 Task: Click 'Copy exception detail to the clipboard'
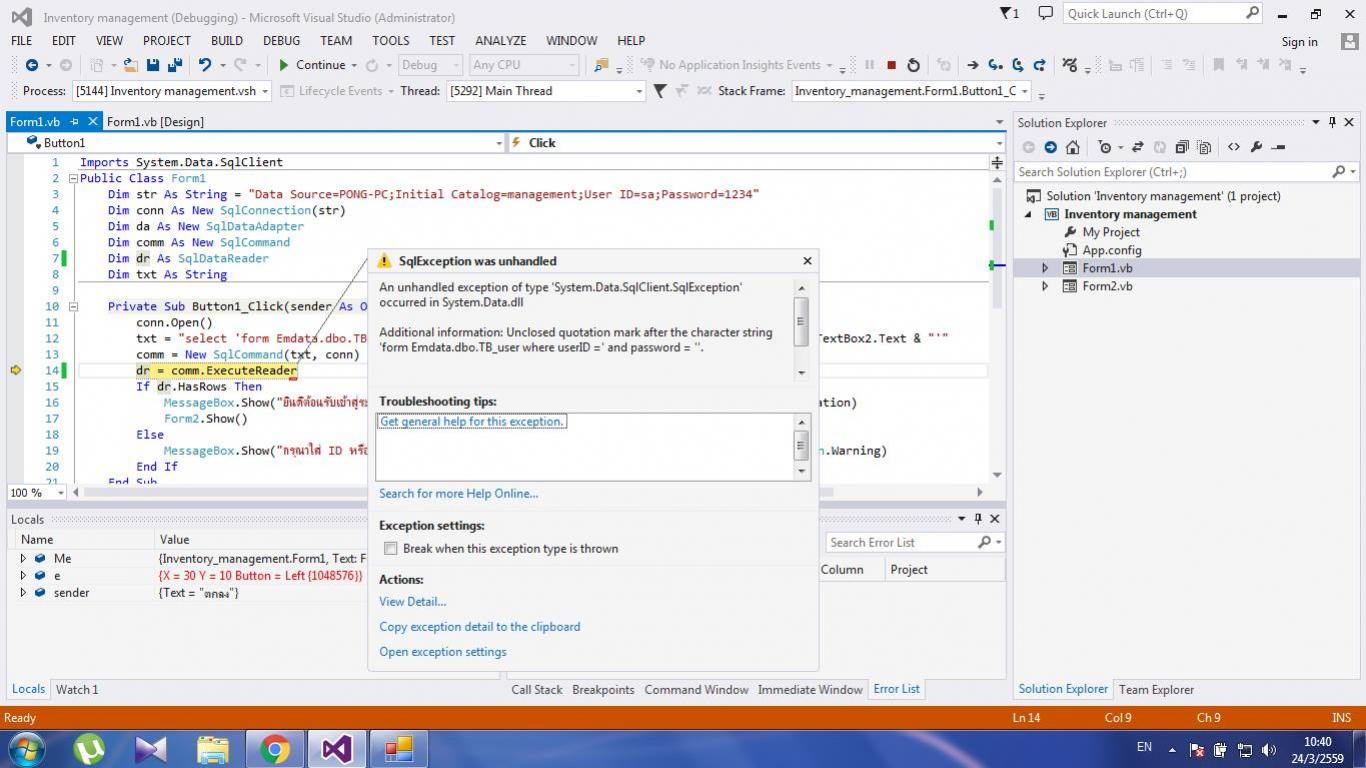[x=479, y=626]
